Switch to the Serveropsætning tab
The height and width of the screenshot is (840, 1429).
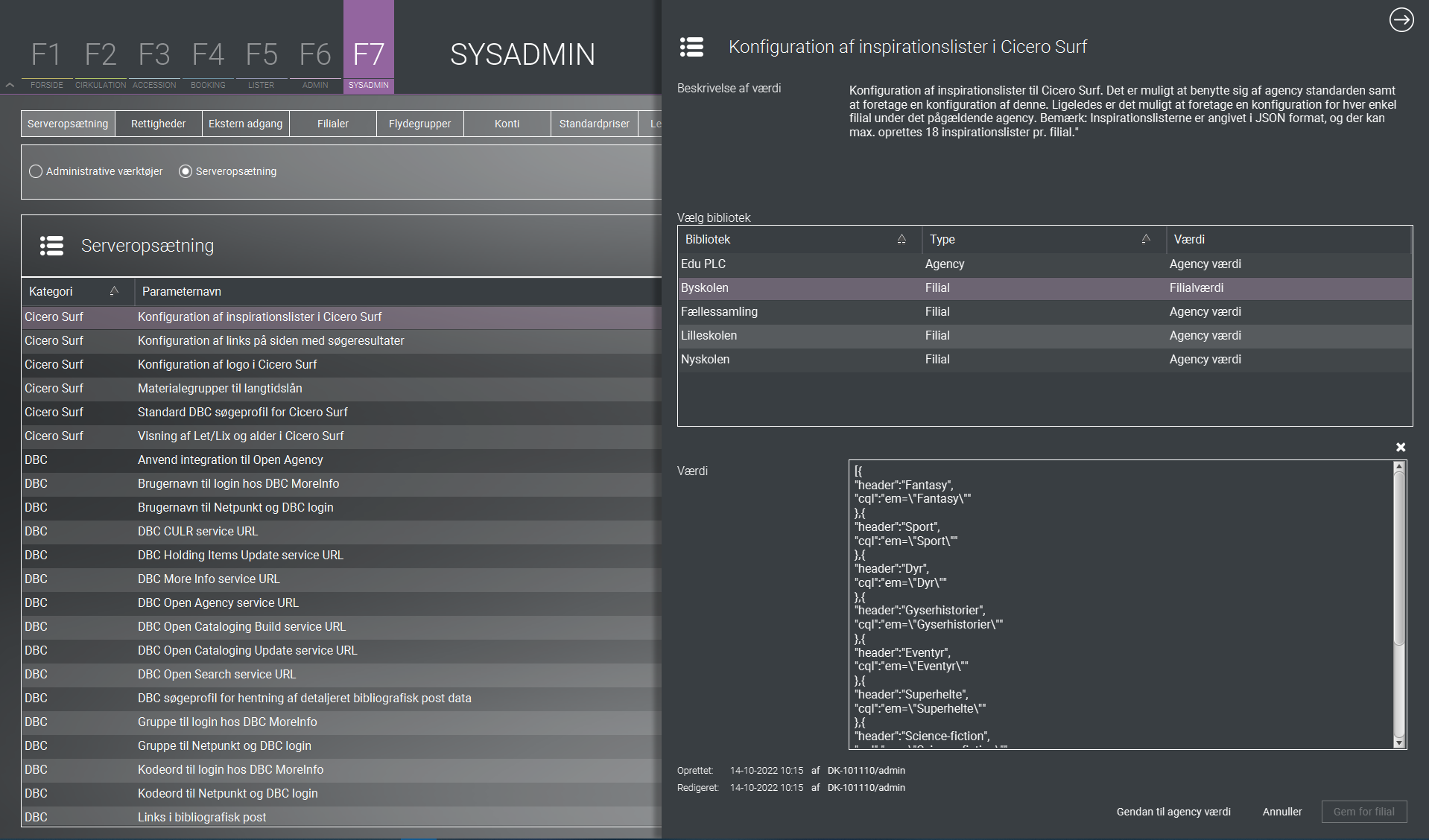[x=68, y=124]
